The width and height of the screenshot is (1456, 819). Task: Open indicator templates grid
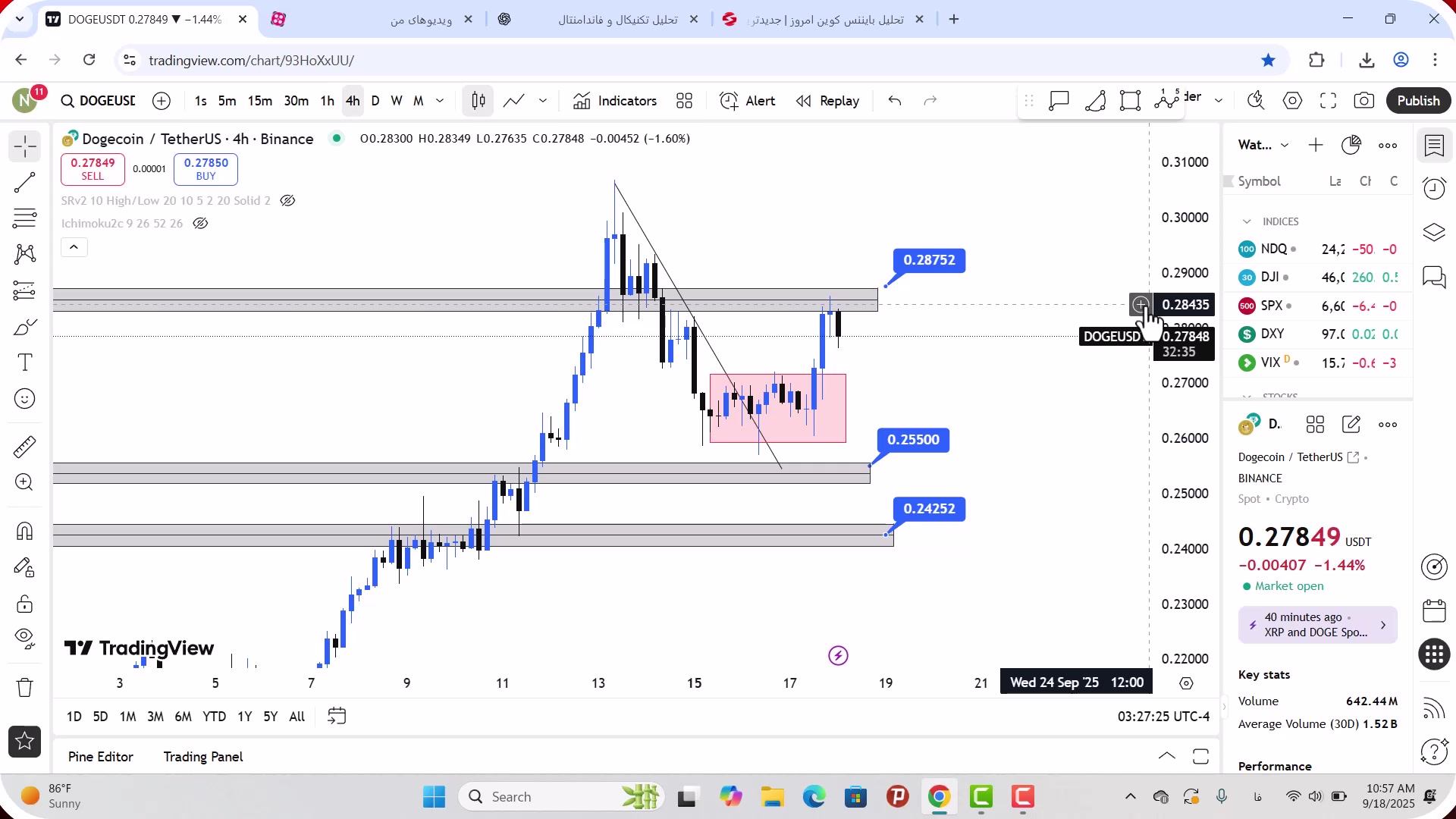685,101
